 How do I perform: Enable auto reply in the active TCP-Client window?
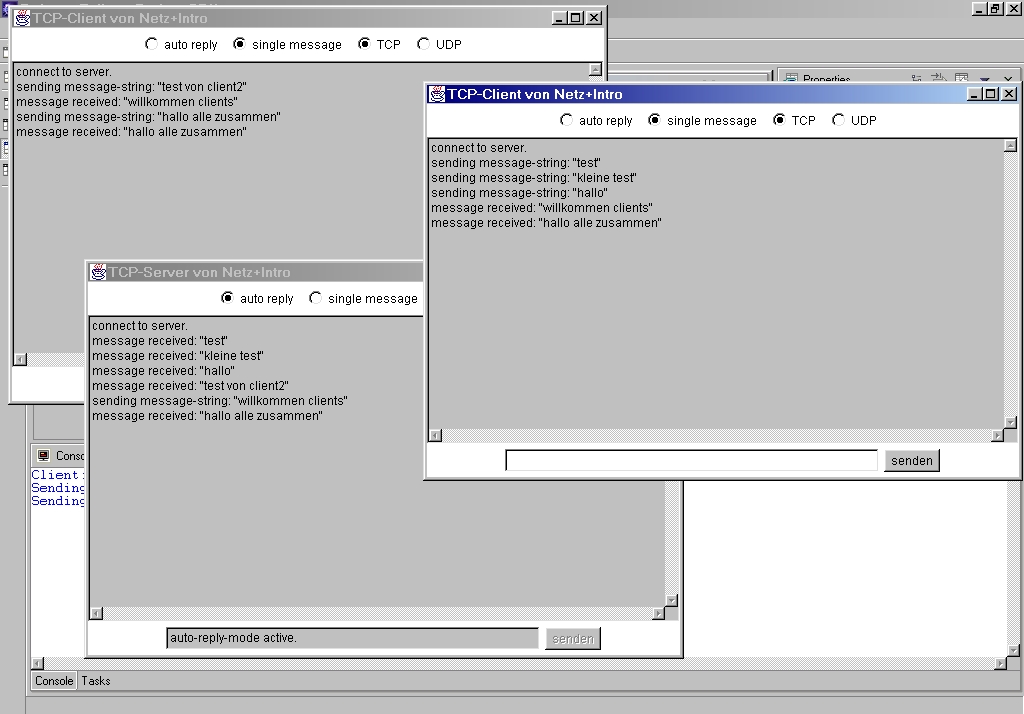[567, 120]
